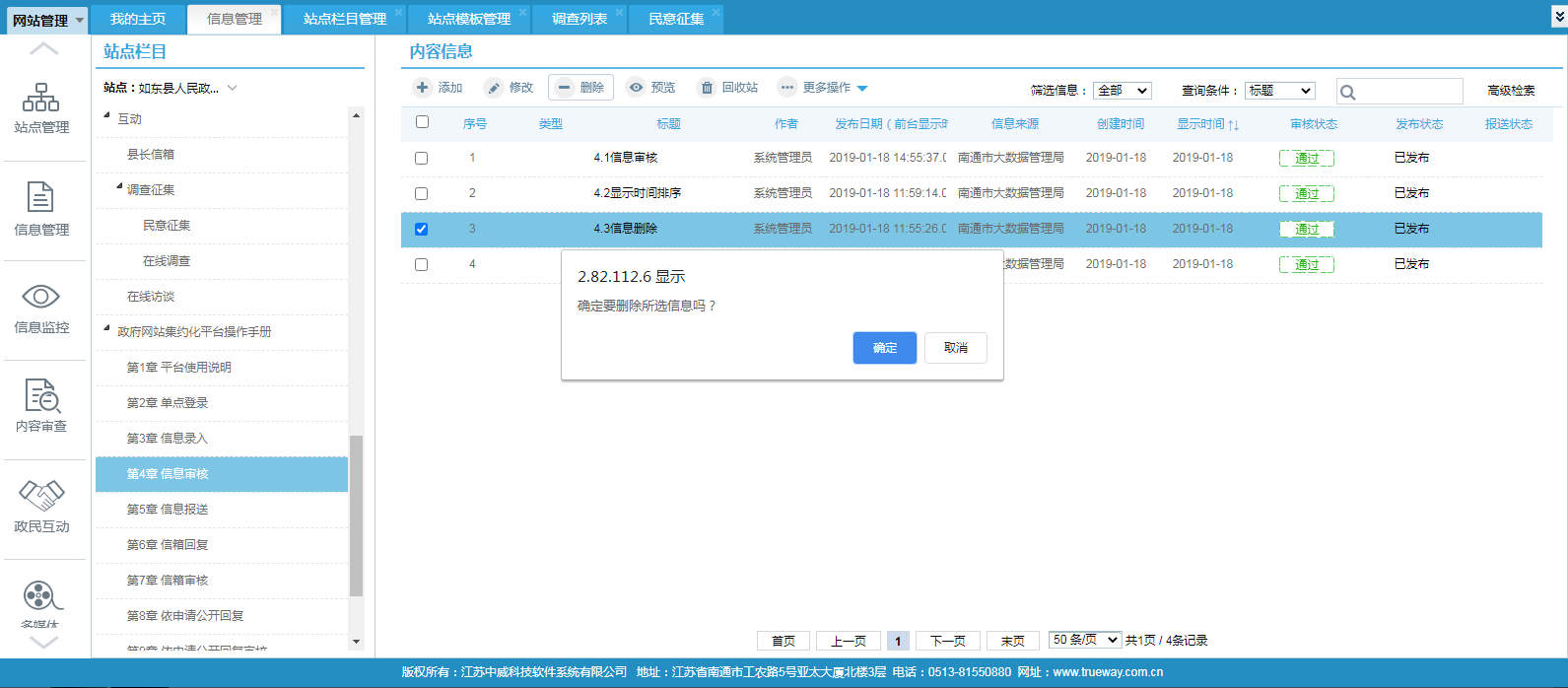Check the row 4.2显示时间排序 checkbox

421,194
